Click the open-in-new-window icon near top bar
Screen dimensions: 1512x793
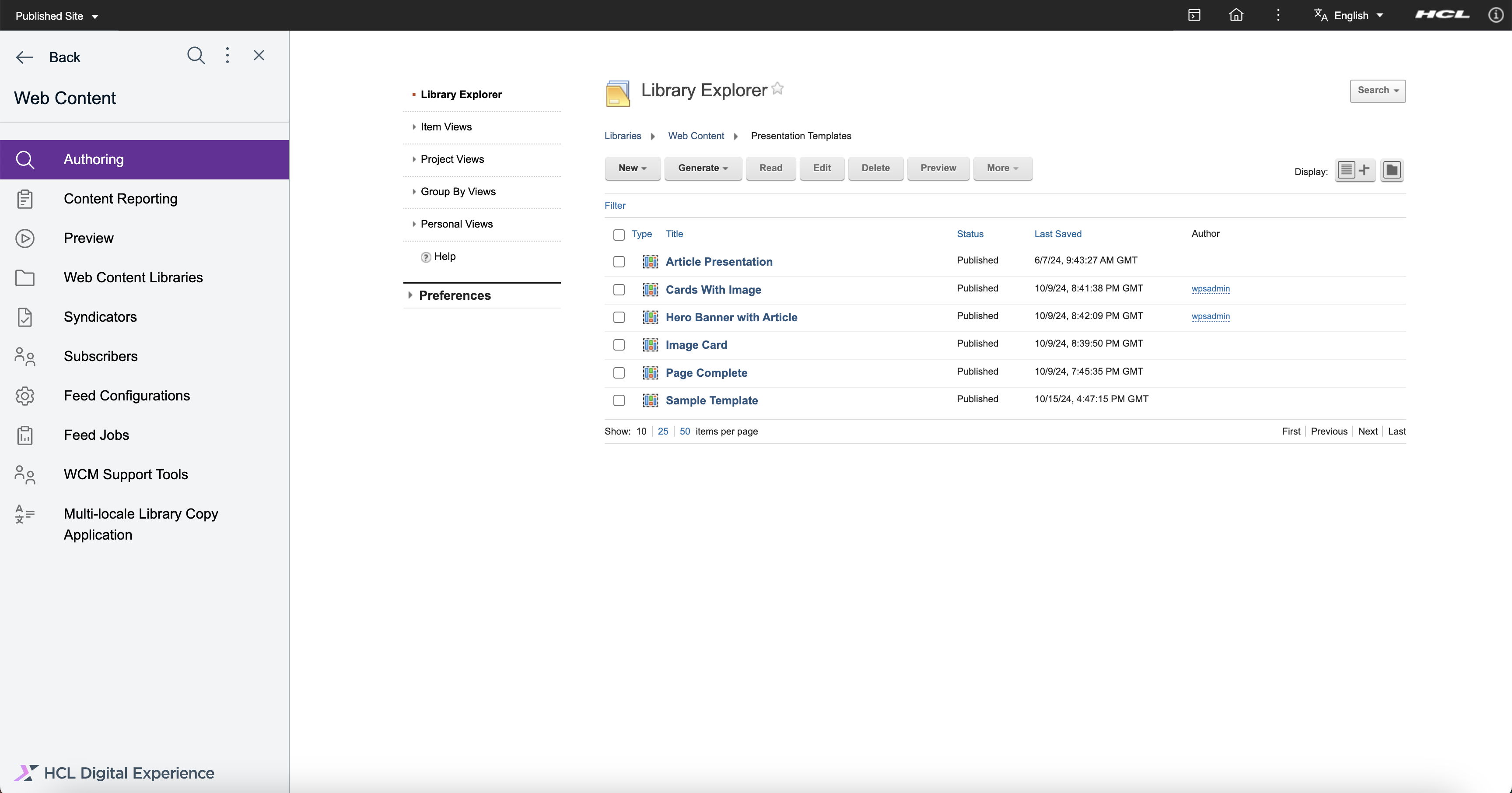tap(1194, 15)
